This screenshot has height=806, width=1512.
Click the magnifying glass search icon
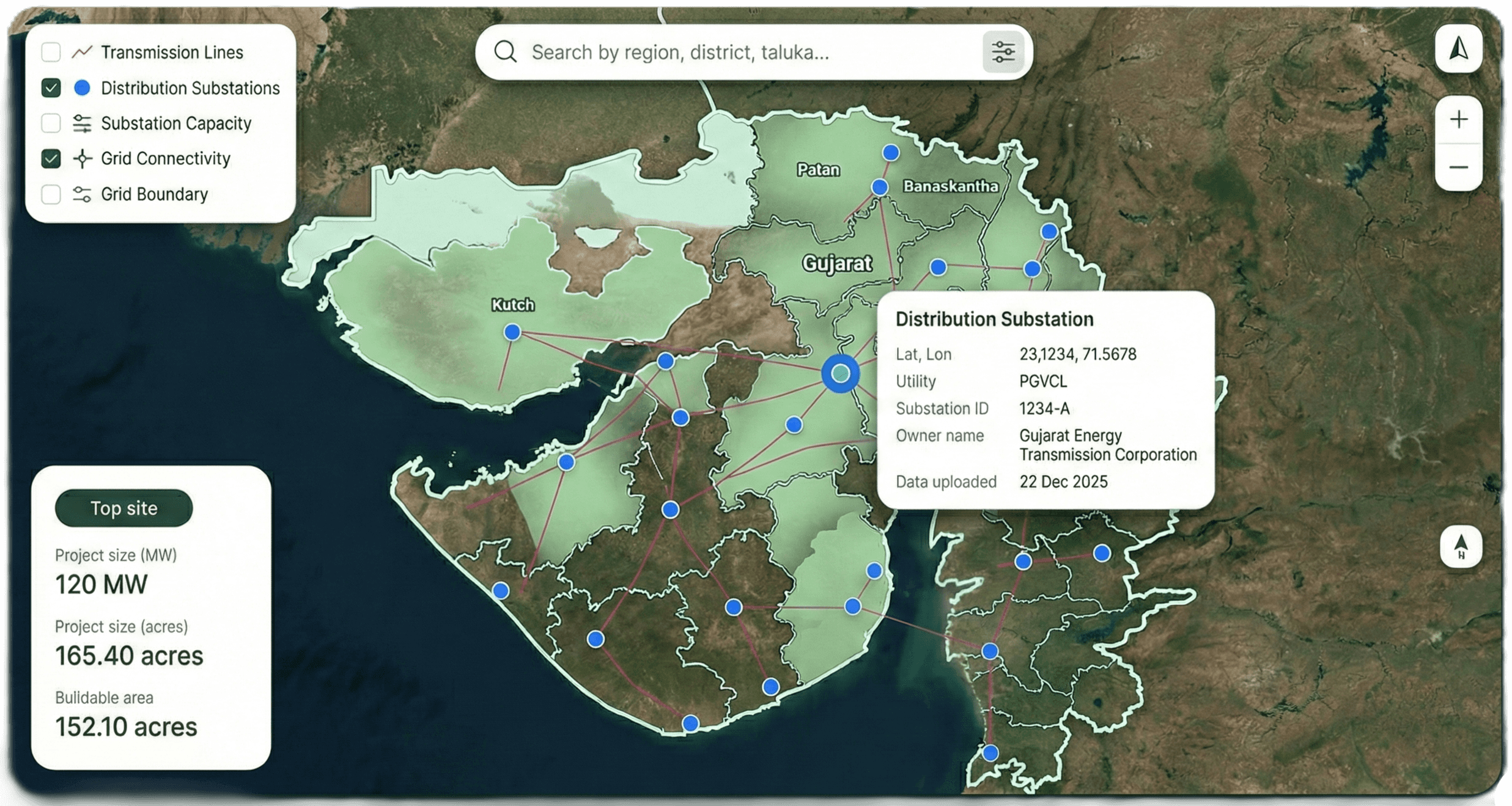tap(506, 52)
